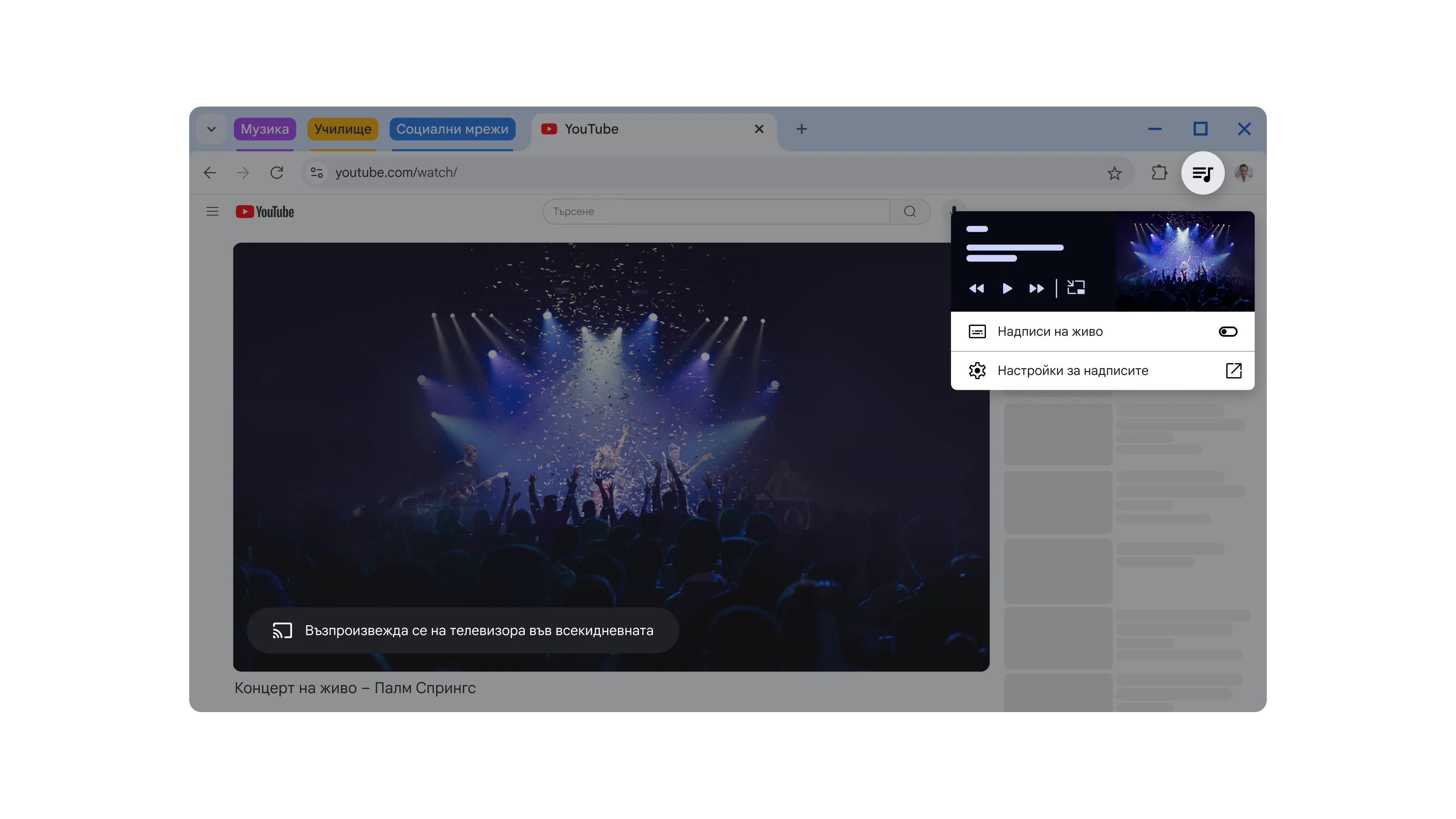Expand the Музика tab group
1456x819 pixels.
pyautogui.click(x=265, y=129)
